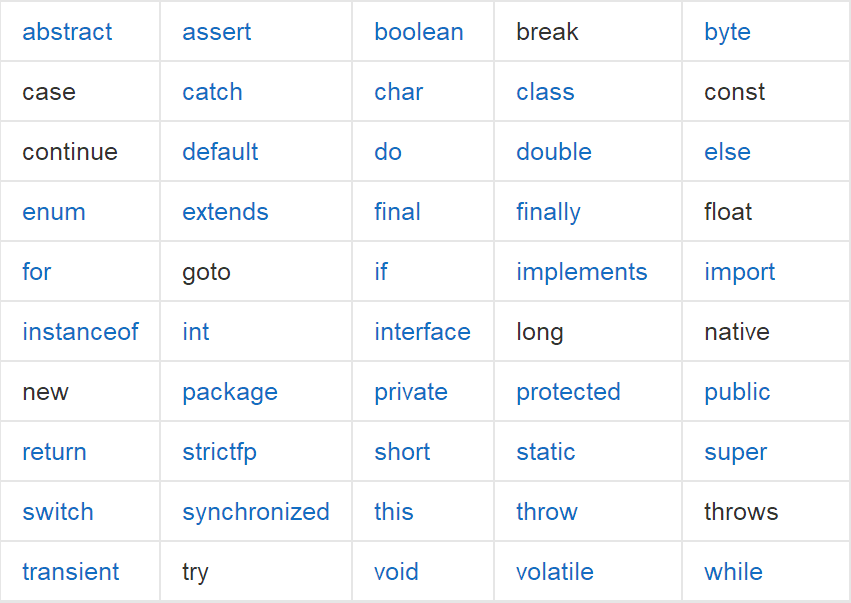851x603 pixels.
Task: Follow the boolean keyword link
Action: tap(419, 32)
